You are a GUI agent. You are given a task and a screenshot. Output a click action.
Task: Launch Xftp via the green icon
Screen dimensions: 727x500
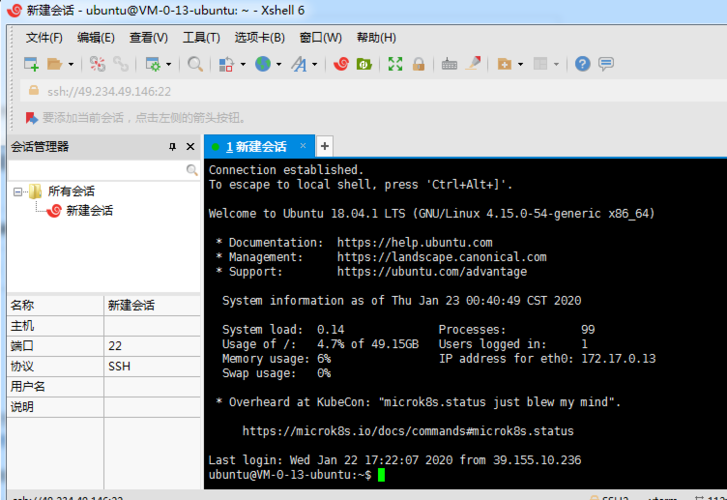click(x=364, y=64)
